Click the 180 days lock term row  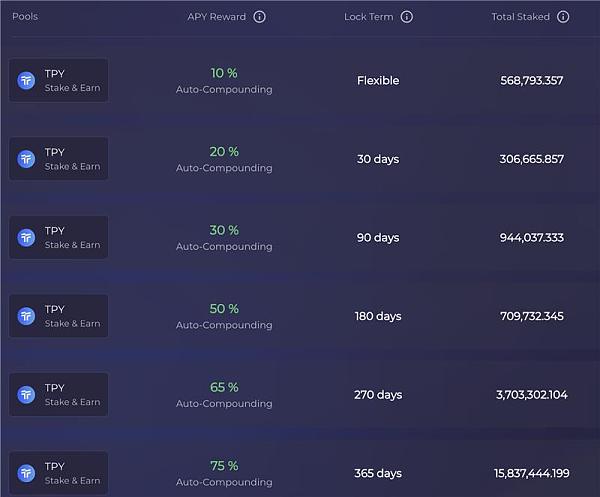(x=378, y=316)
